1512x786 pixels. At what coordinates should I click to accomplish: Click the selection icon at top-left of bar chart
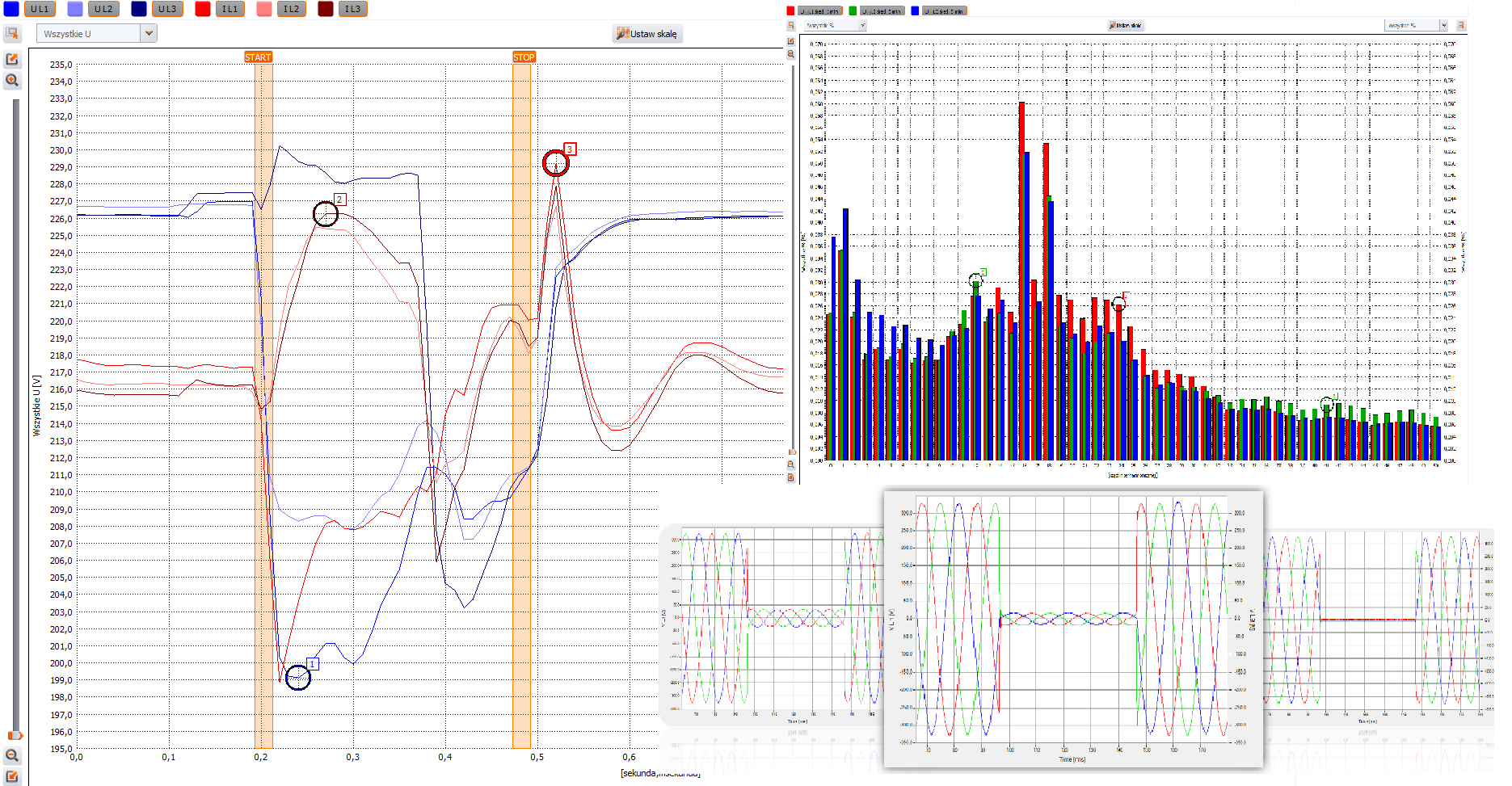[791, 26]
